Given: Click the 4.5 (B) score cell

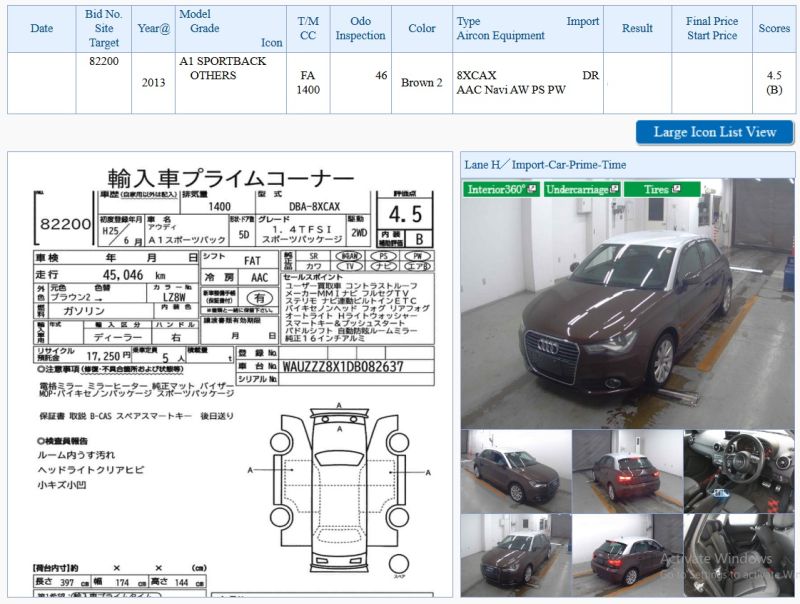Looking at the screenshot, I should coord(774,83).
